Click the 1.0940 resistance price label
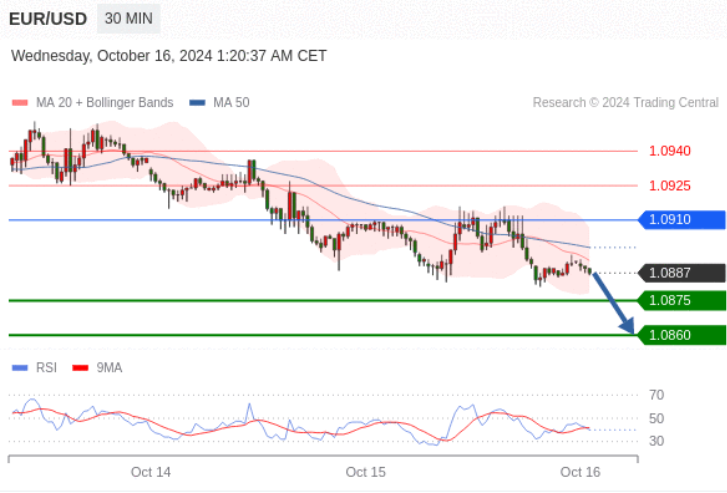The height and width of the screenshot is (493, 727). coord(669,151)
